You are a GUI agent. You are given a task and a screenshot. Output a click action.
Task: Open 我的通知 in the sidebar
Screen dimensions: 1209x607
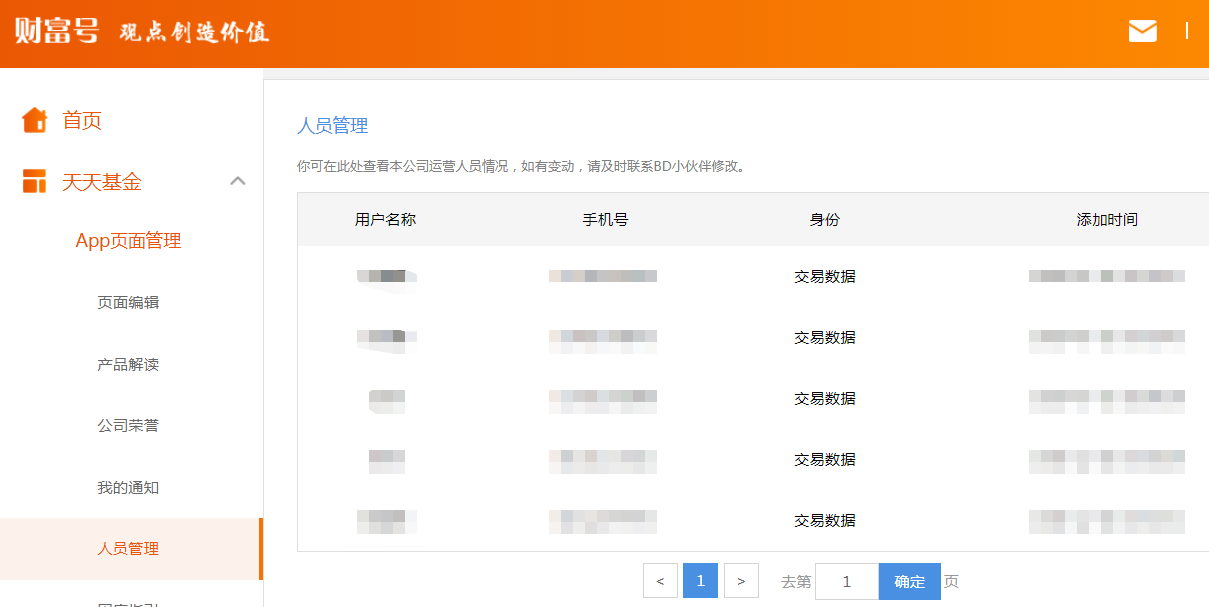pyautogui.click(x=128, y=488)
